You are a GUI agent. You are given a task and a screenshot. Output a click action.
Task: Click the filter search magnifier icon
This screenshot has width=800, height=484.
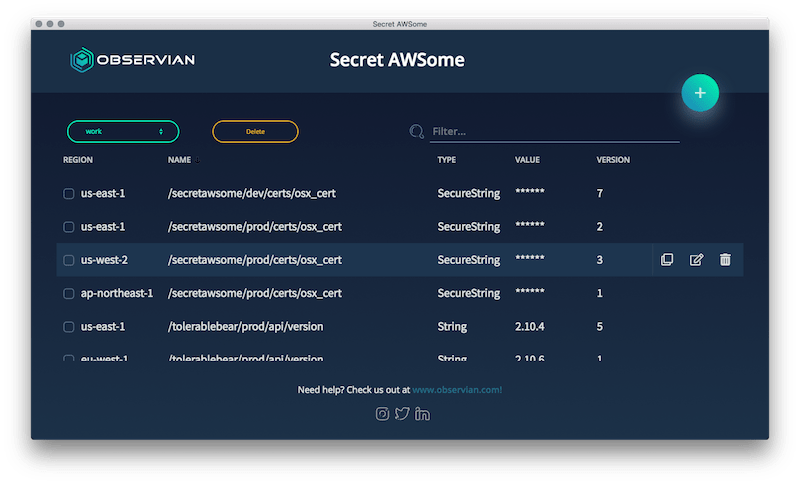(x=416, y=132)
